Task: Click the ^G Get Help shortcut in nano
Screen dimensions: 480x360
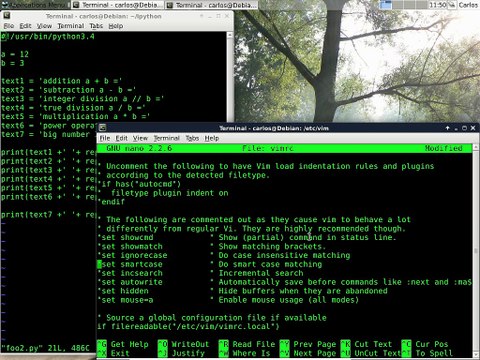Action: pyautogui.click(x=123, y=344)
